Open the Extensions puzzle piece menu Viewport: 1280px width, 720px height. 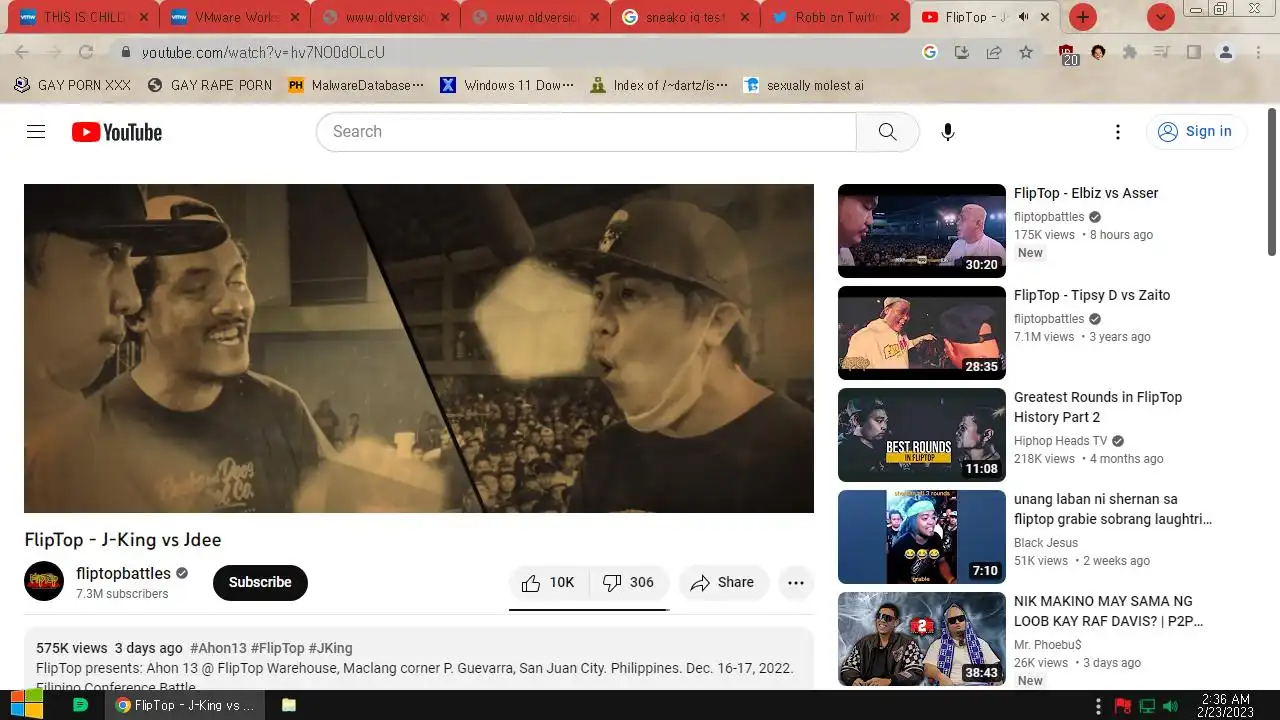tap(1130, 52)
